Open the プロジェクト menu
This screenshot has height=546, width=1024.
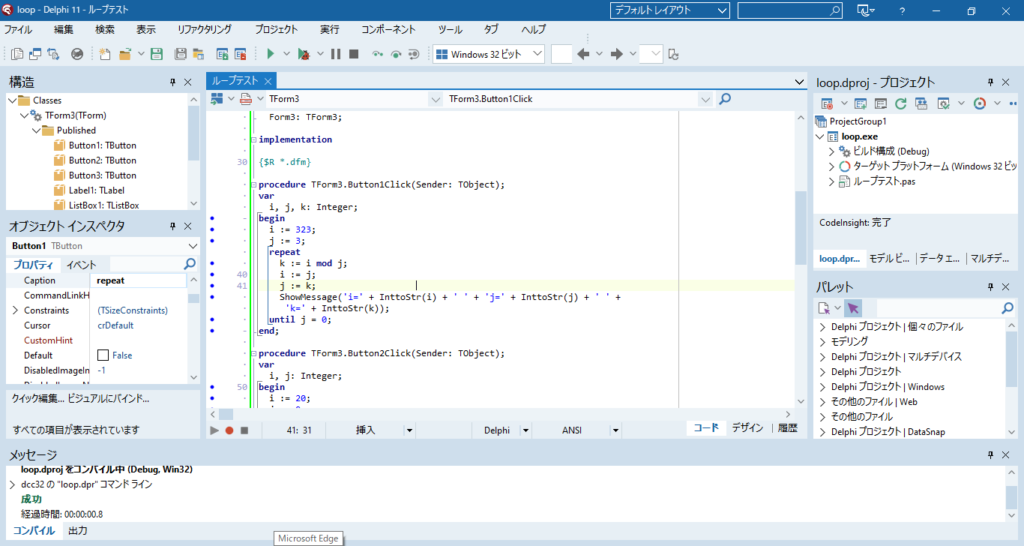tap(276, 29)
